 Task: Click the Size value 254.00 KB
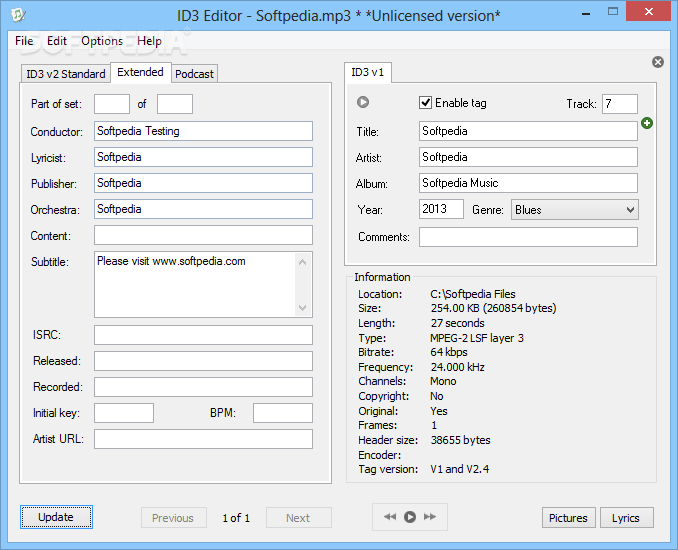[x=493, y=308]
